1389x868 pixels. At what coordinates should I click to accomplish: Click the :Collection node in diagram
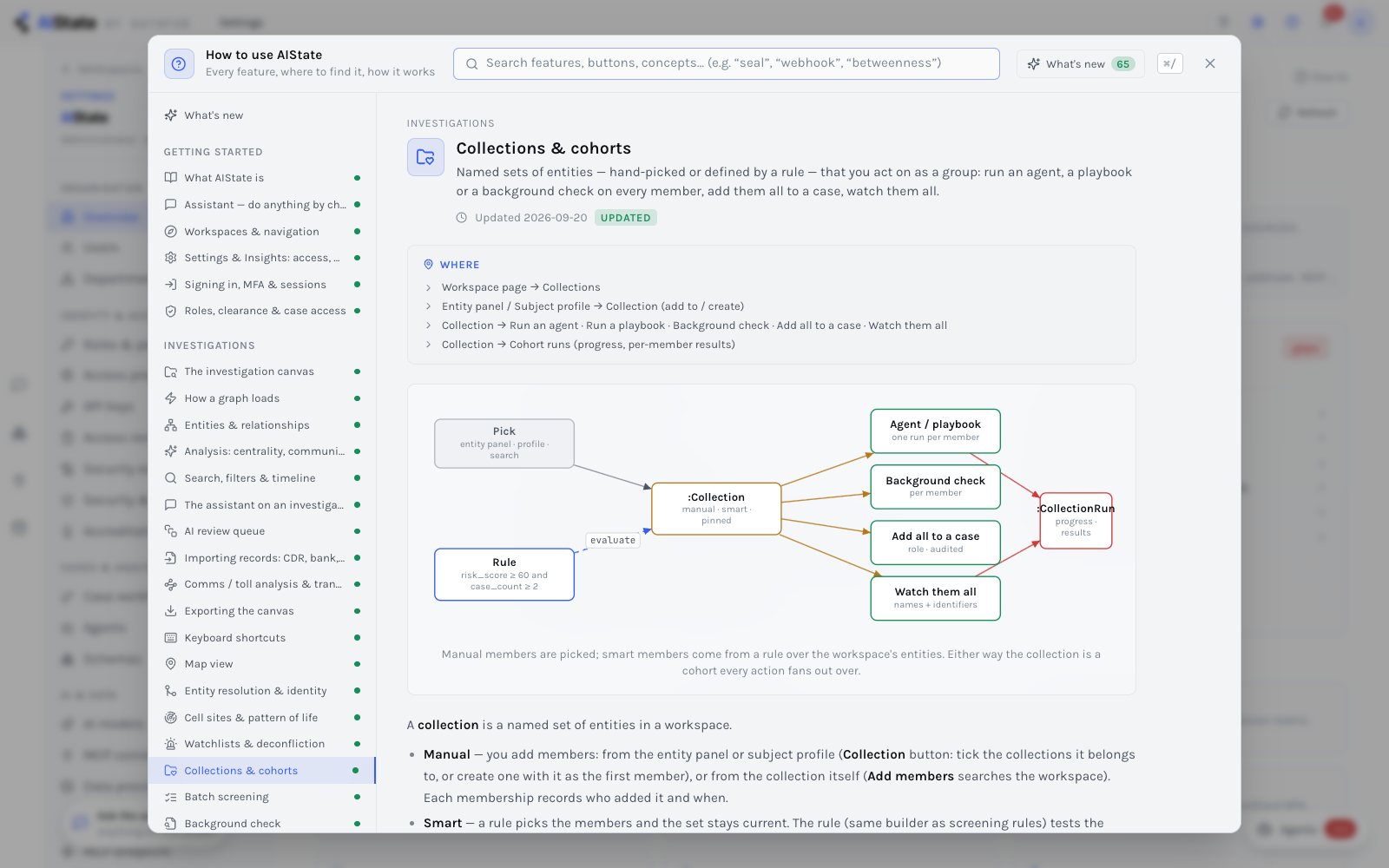pos(716,509)
